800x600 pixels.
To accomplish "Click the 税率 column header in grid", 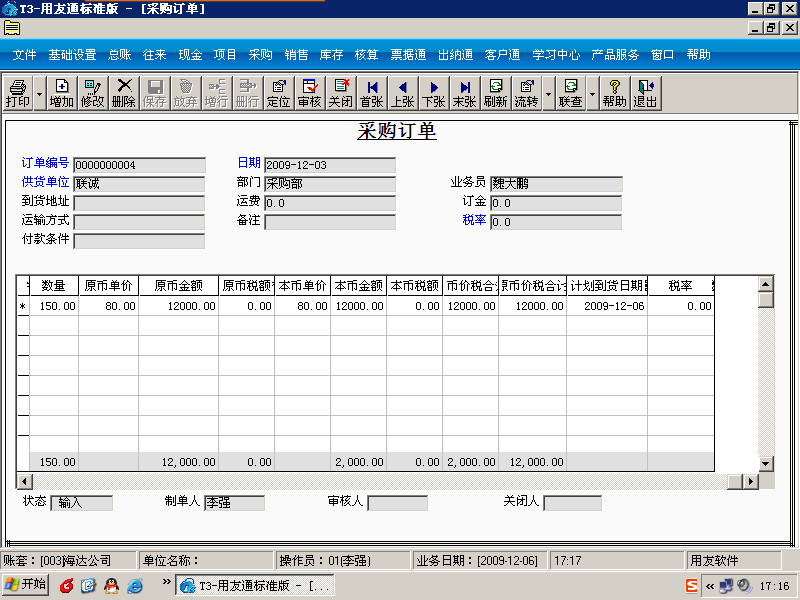I will [x=680, y=286].
